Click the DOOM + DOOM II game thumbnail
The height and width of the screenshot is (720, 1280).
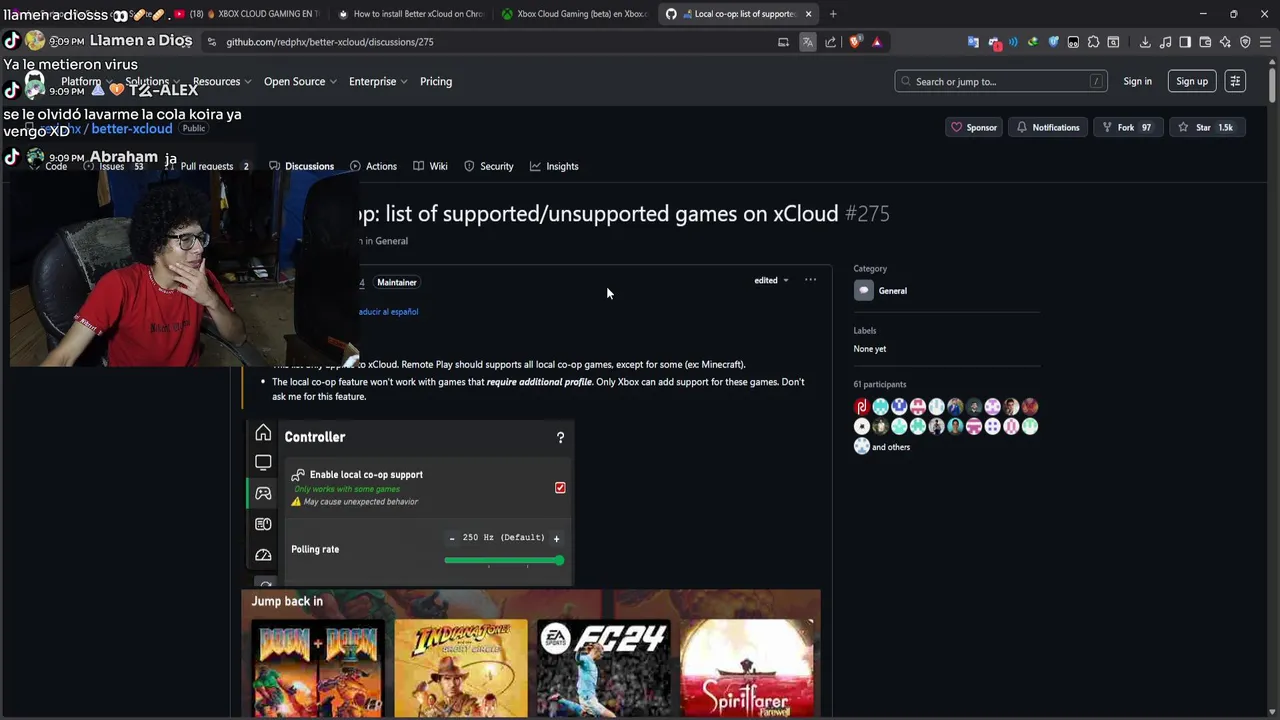(318, 668)
